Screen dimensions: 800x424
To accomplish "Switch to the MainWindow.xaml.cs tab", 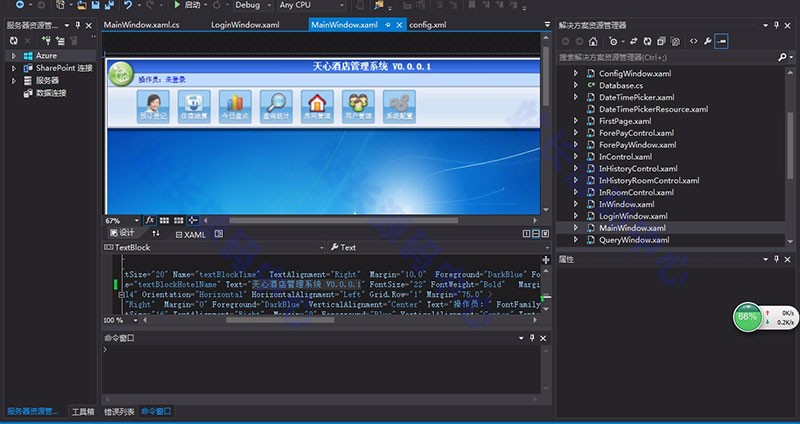I will (141, 25).
